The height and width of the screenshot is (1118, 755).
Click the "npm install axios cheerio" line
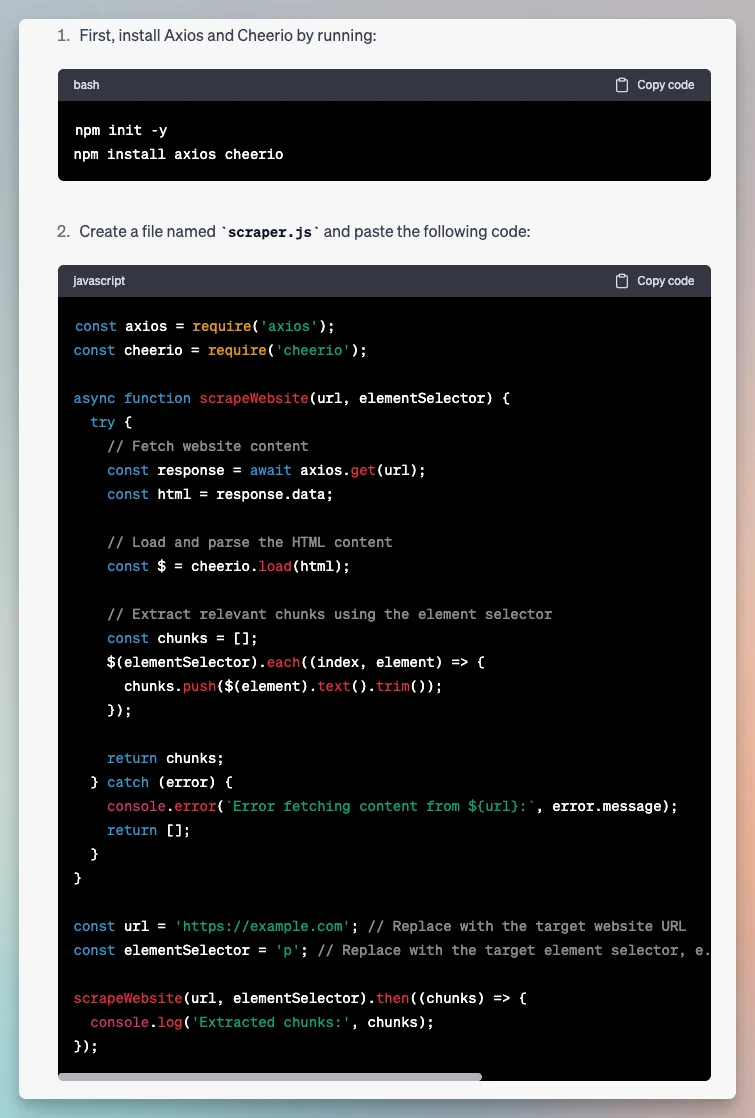pos(178,154)
